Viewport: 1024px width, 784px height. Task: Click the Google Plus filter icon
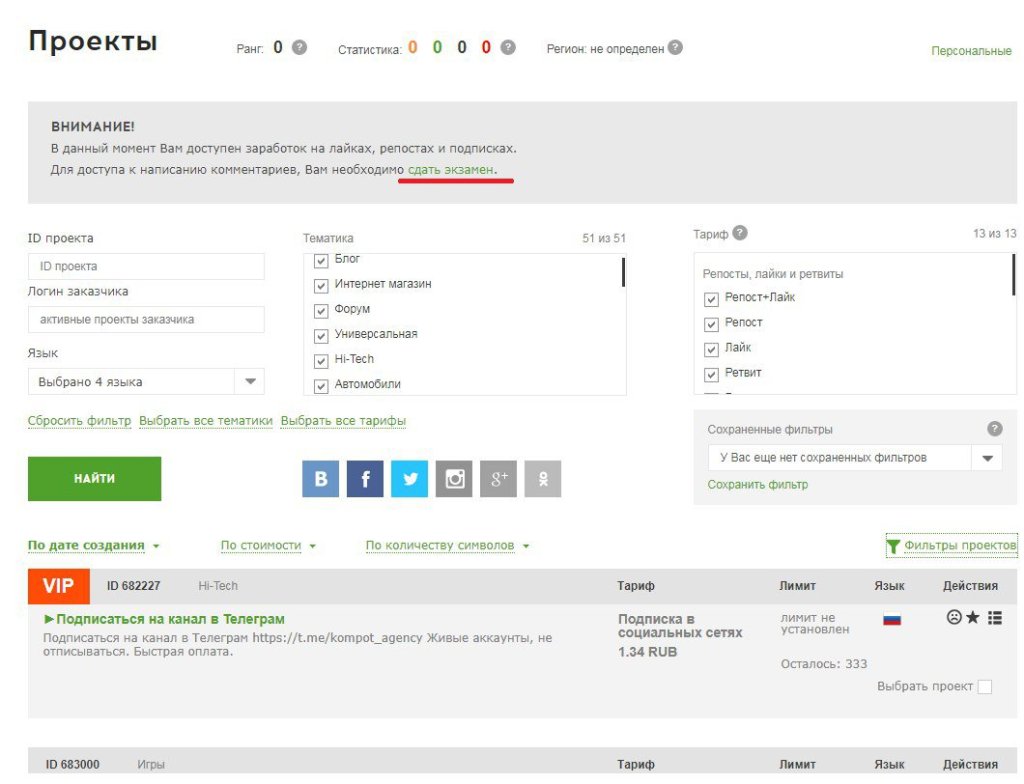[x=498, y=479]
